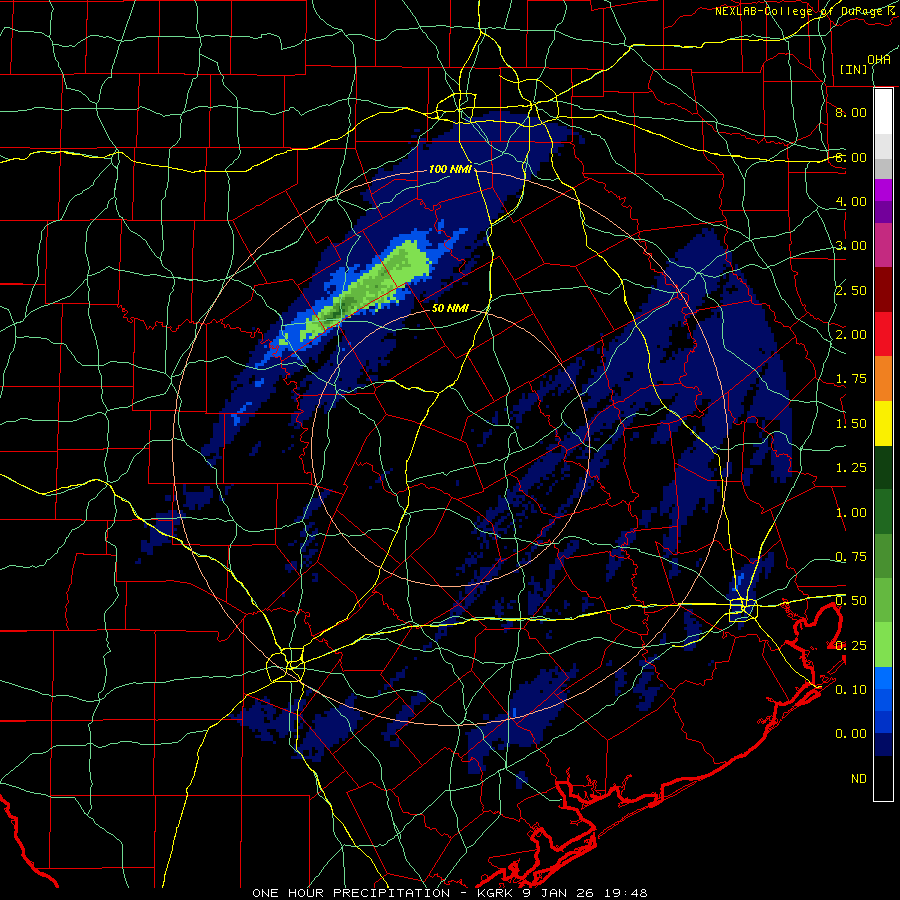Pick the light blue legend swatch at 0.10
Image resolution: width=900 pixels, height=900 pixels.
[883, 678]
